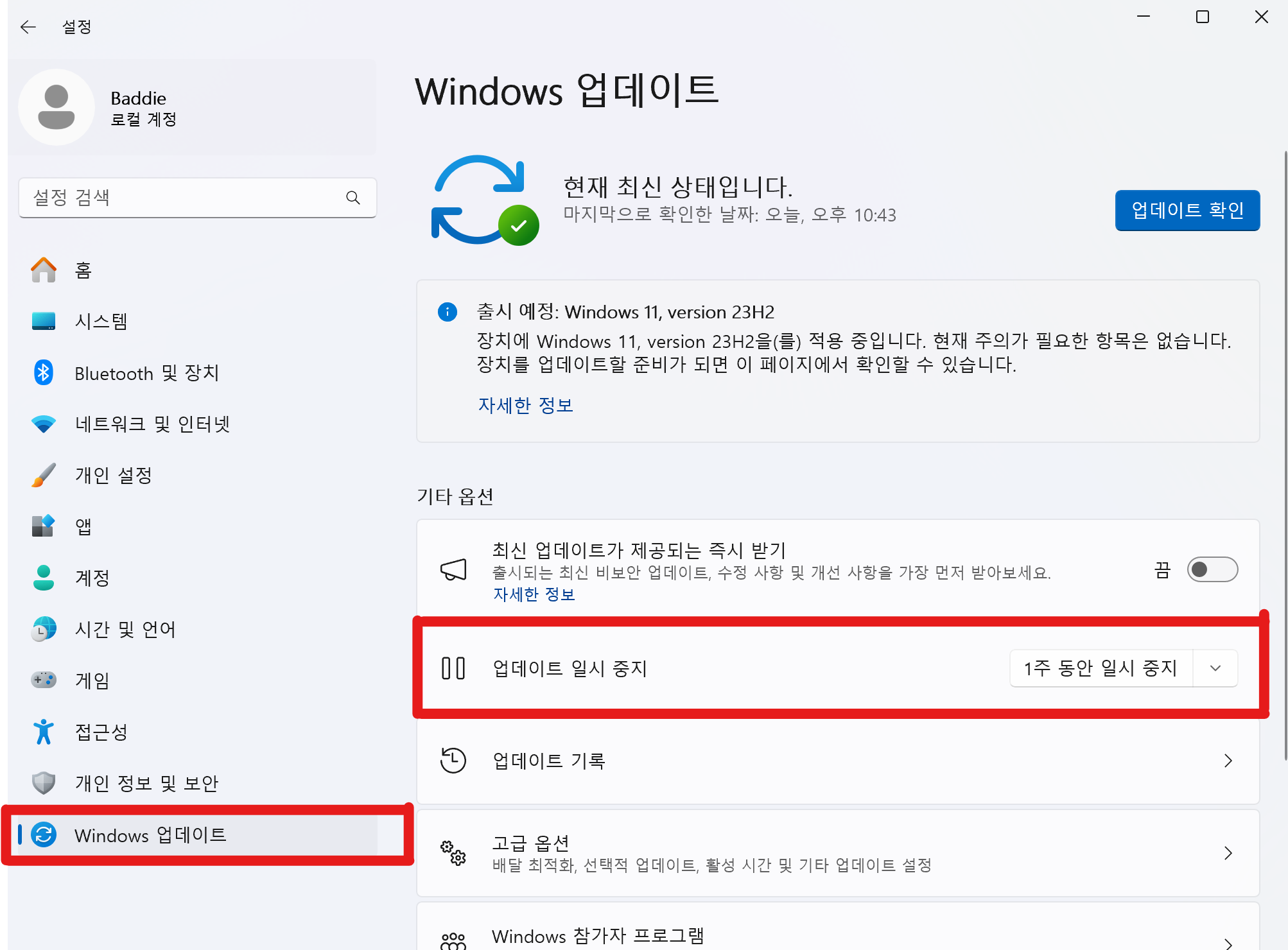Open Time and language (시간 및 언어)
Viewport: 1288px width, 950px height.
125,629
